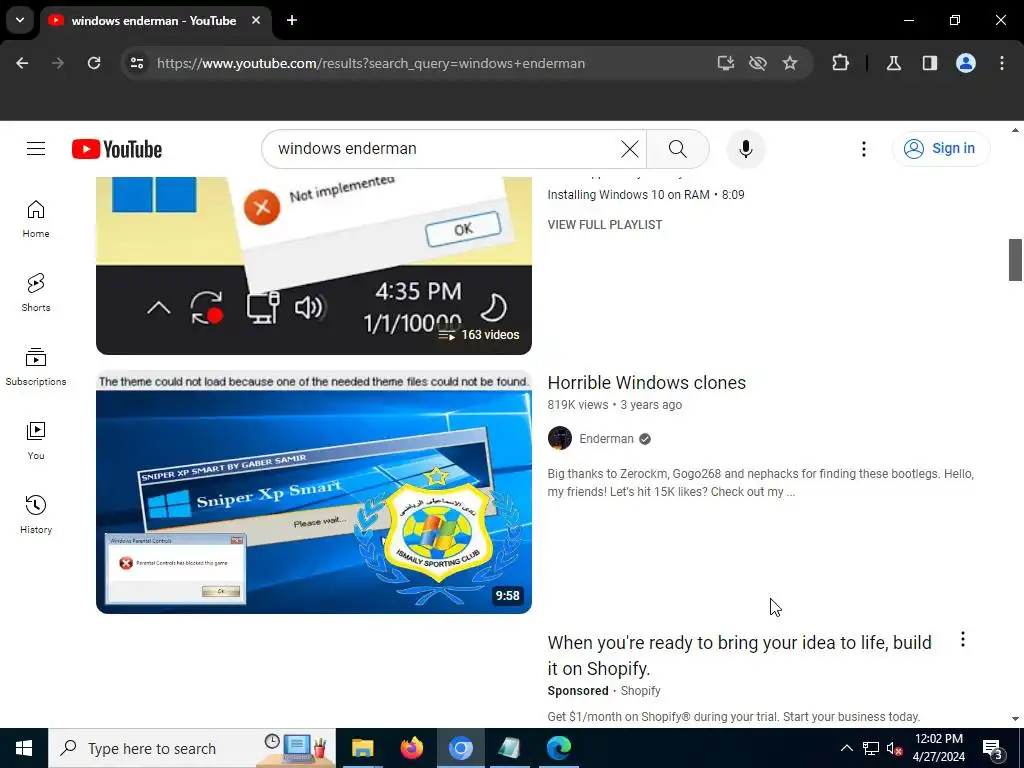Open the Chrome profile avatar

pyautogui.click(x=966, y=63)
